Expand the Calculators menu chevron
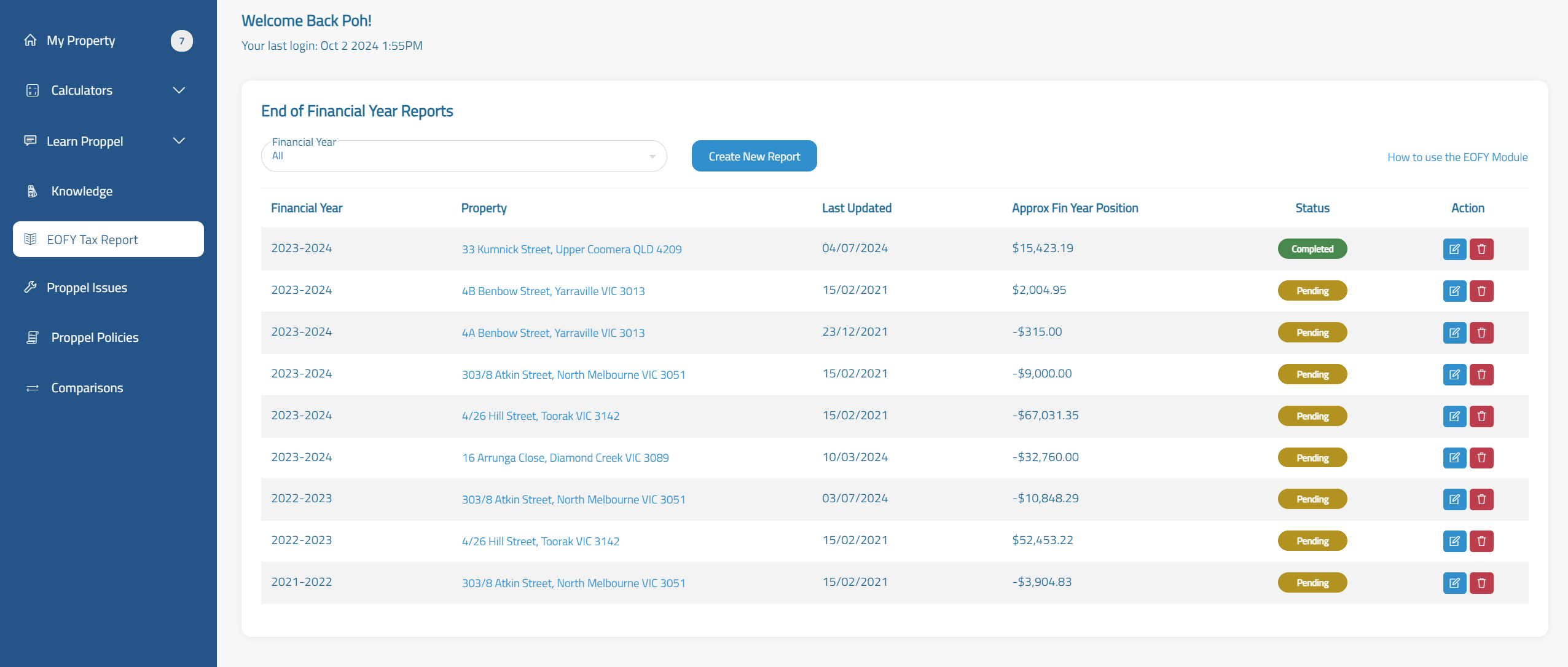1568x667 pixels. click(179, 90)
